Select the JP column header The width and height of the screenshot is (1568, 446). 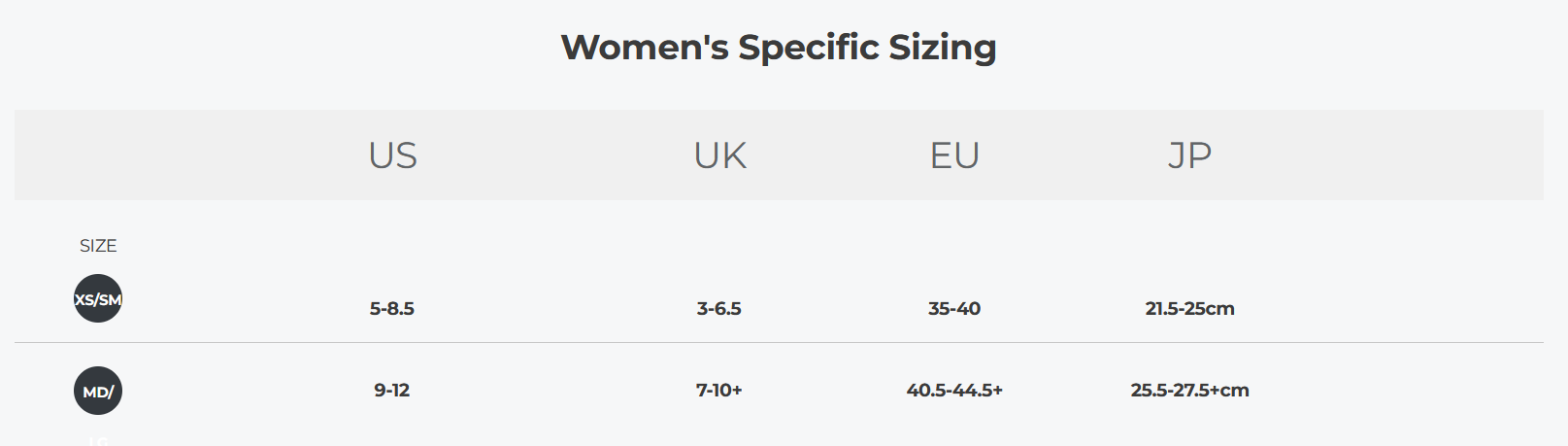coord(1189,155)
